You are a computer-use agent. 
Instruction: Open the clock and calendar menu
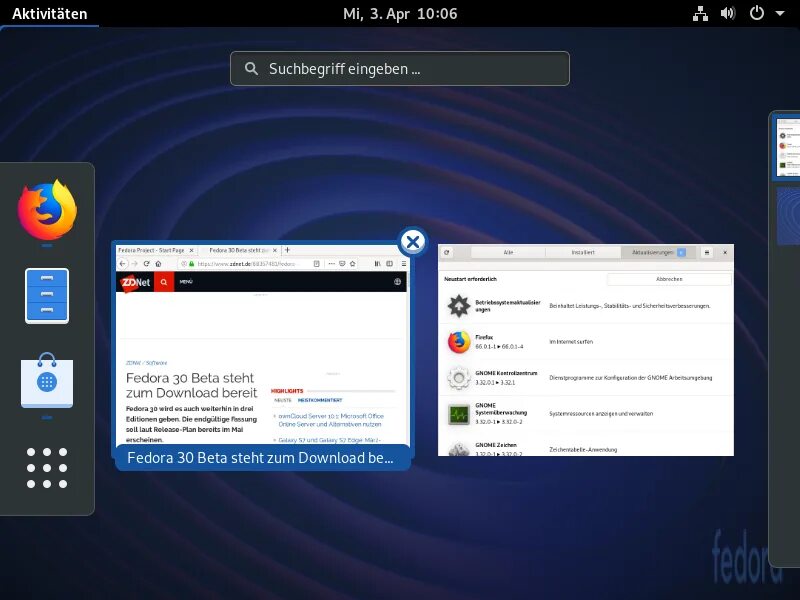[400, 13]
